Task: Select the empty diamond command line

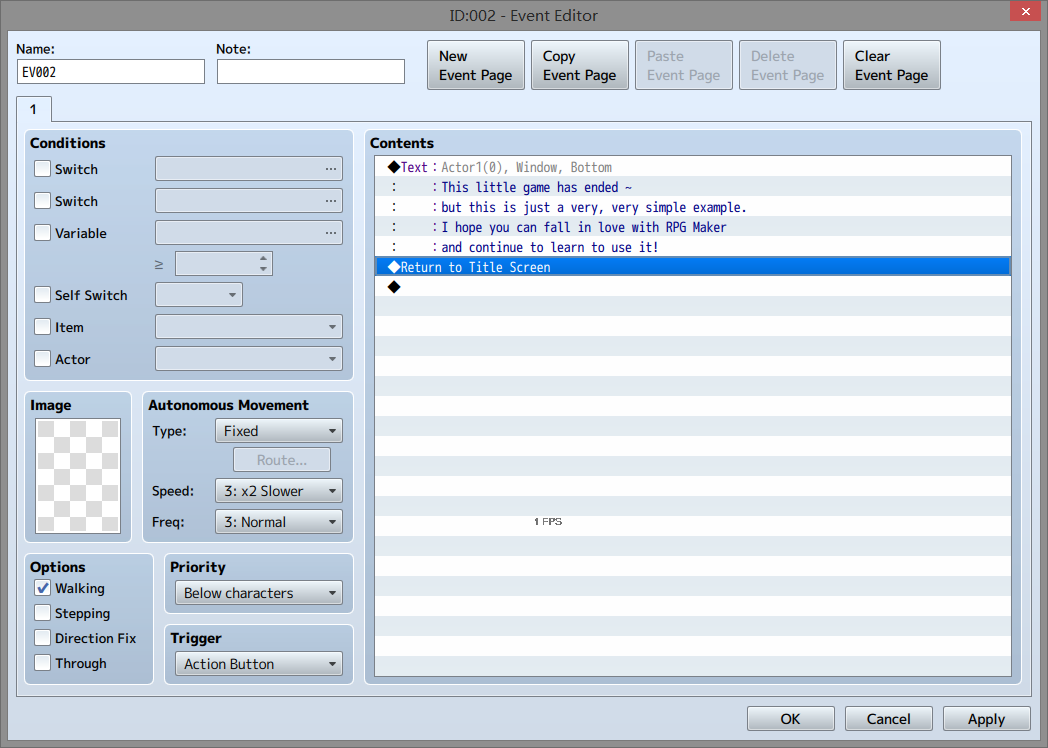Action: pyautogui.click(x=693, y=287)
